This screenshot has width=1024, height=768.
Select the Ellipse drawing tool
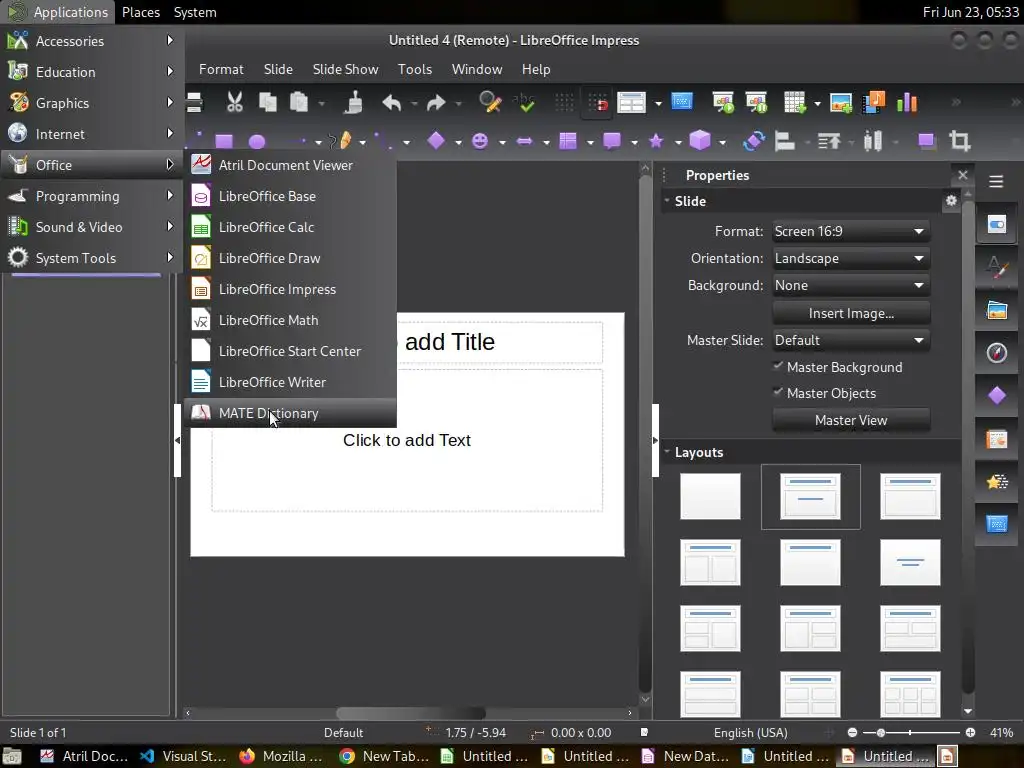257,141
